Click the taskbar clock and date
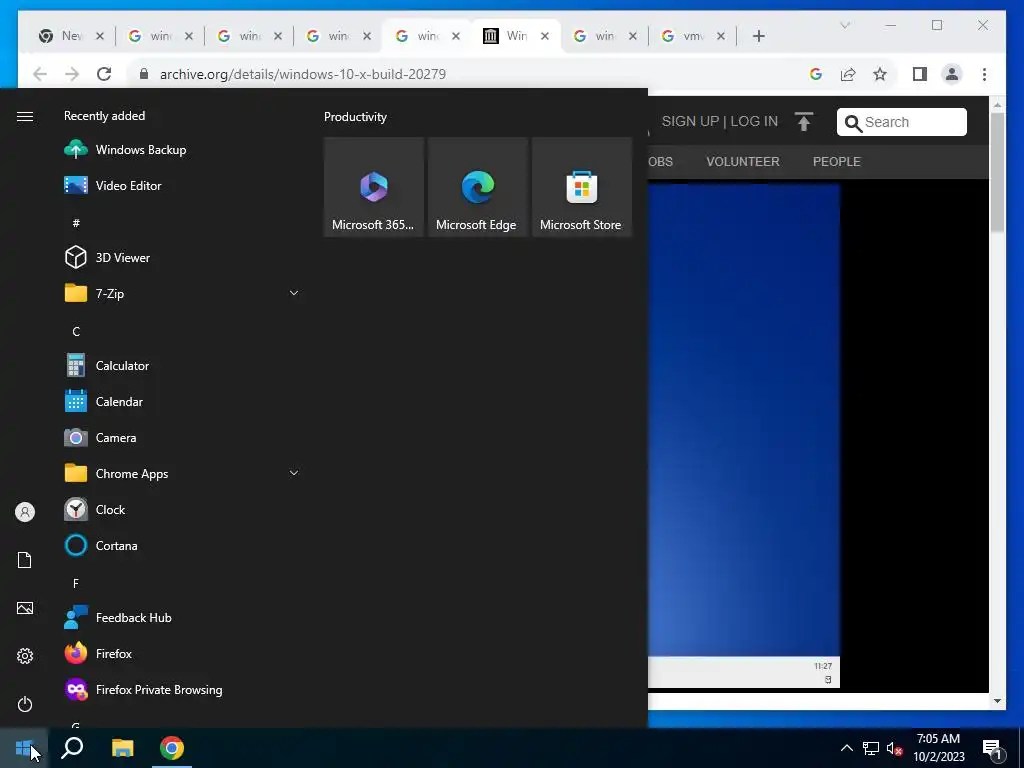1024x768 pixels. click(938, 748)
